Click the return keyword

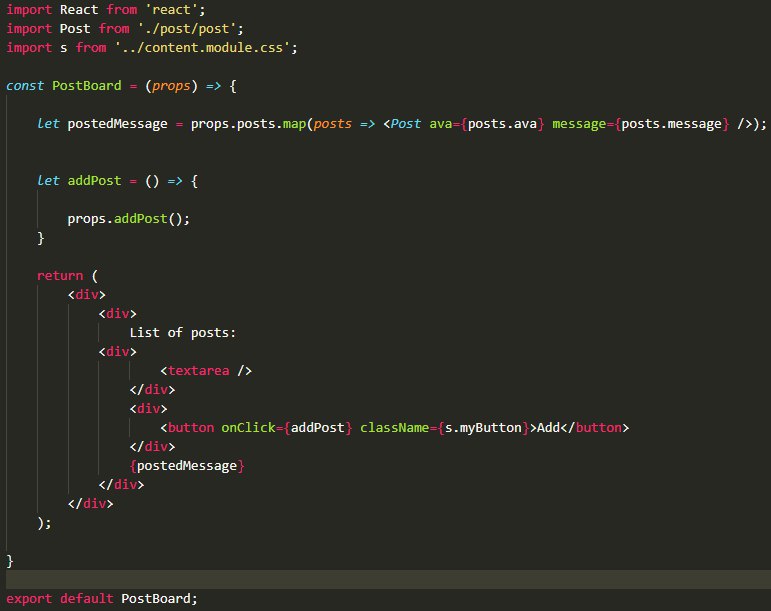[60, 276]
